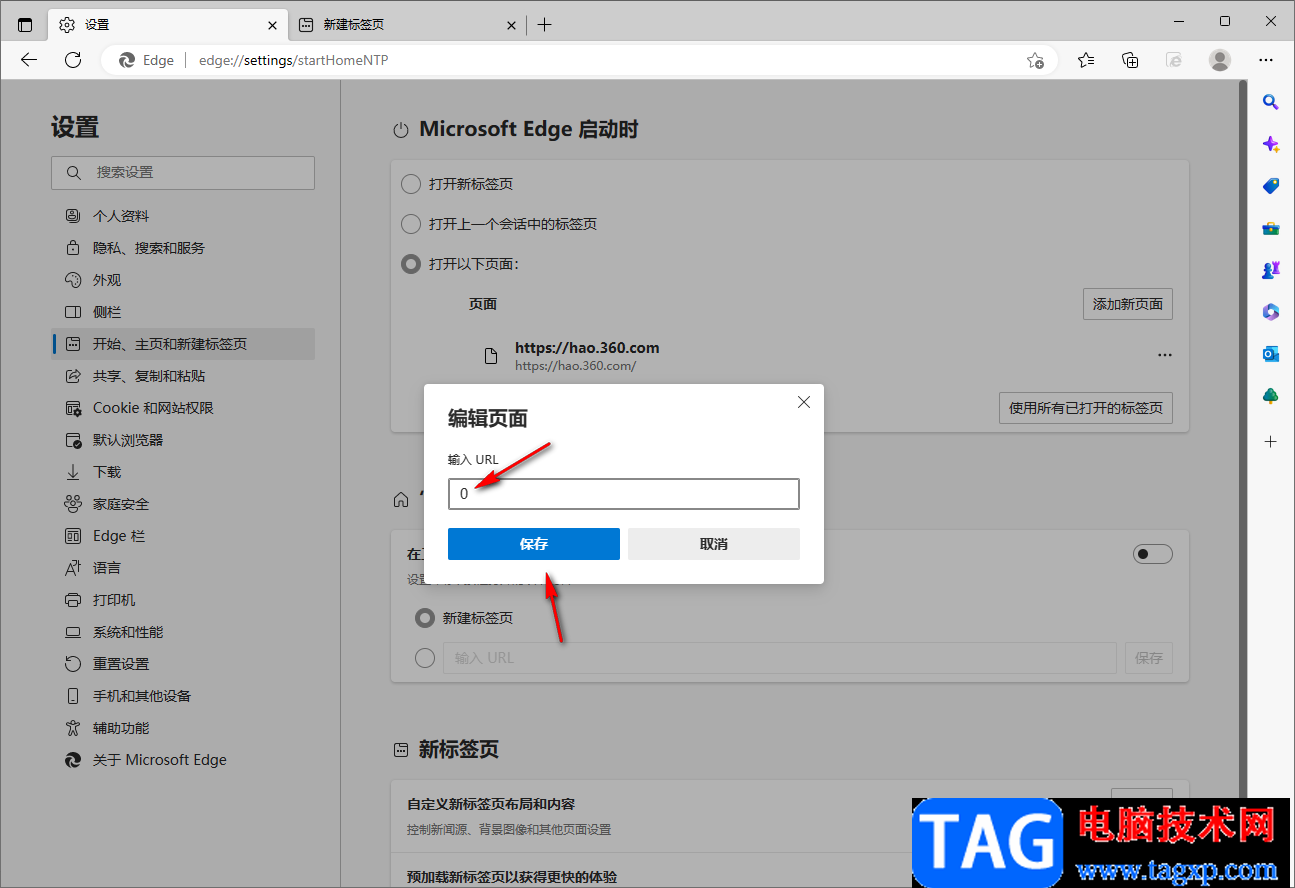Open 个人资料 settings section

tap(183, 216)
